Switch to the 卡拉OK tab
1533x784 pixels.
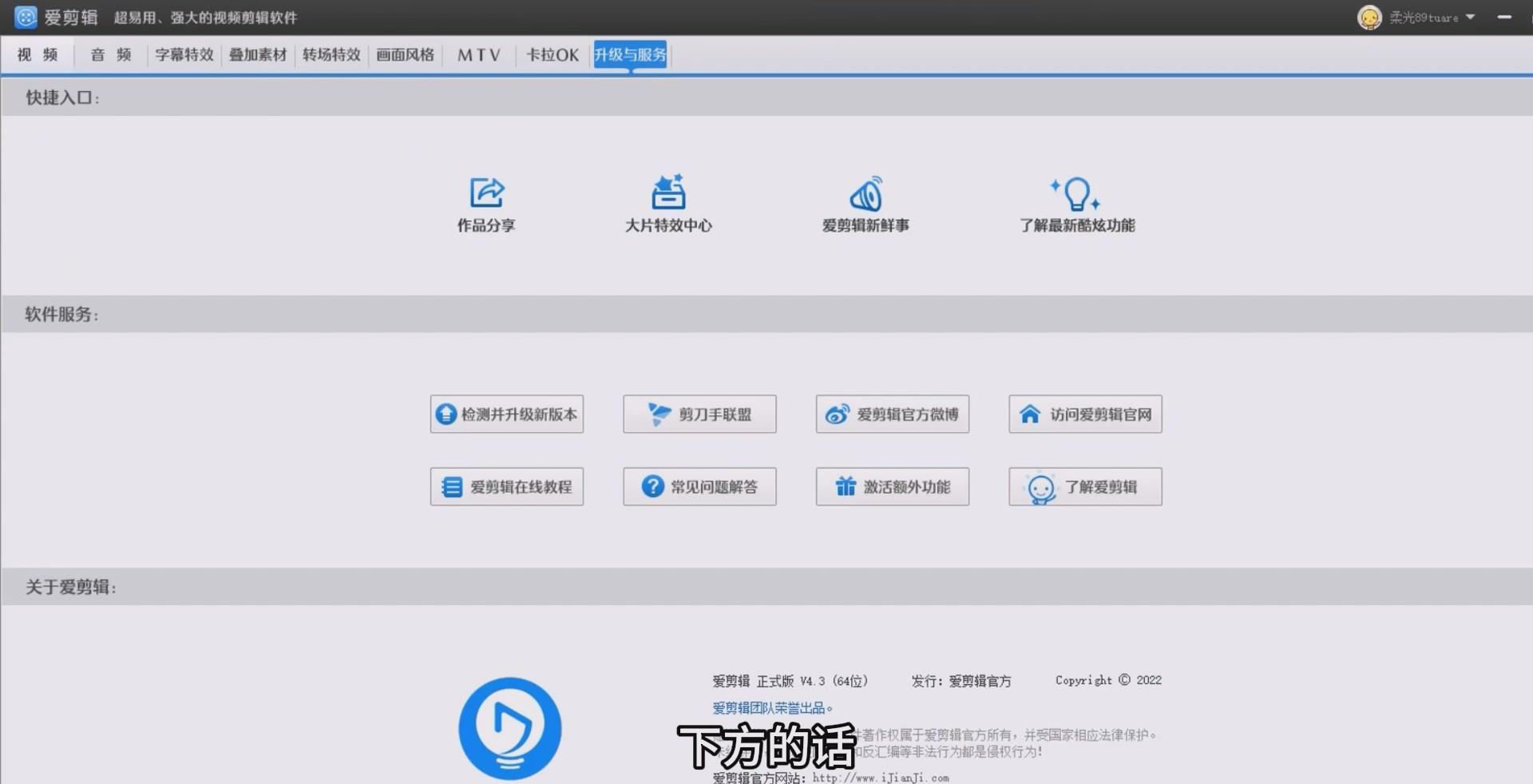[x=553, y=55]
